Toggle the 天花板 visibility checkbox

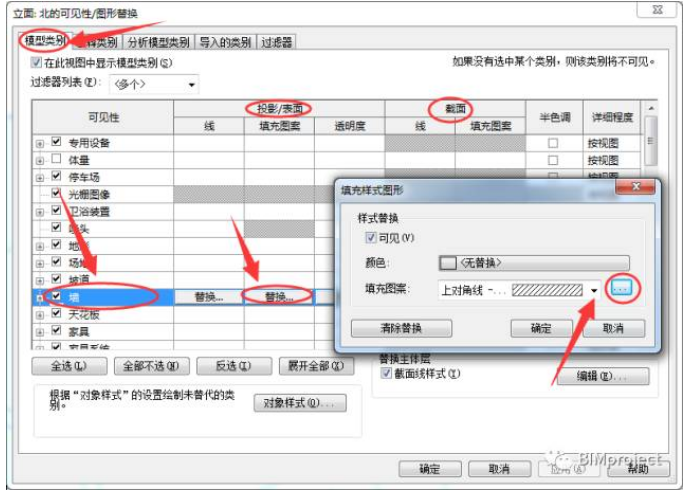56,313
